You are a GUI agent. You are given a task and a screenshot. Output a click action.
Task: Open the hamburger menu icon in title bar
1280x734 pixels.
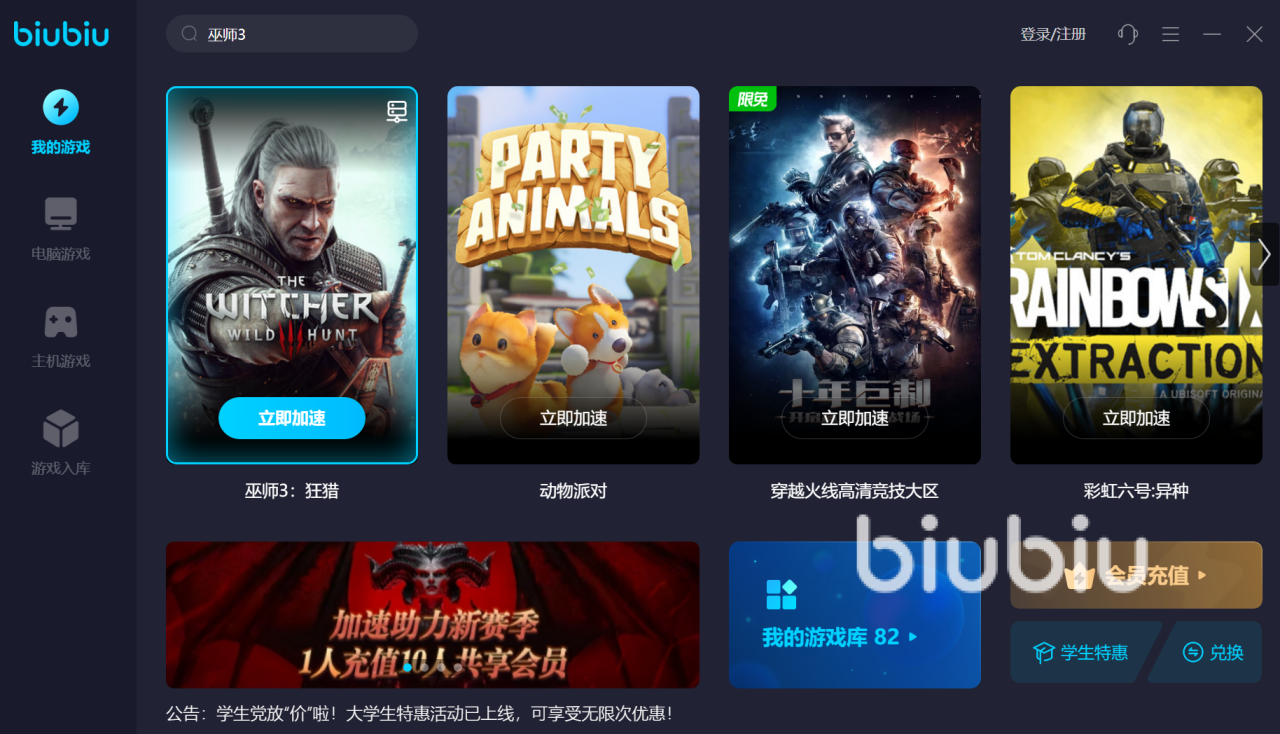tap(1170, 34)
